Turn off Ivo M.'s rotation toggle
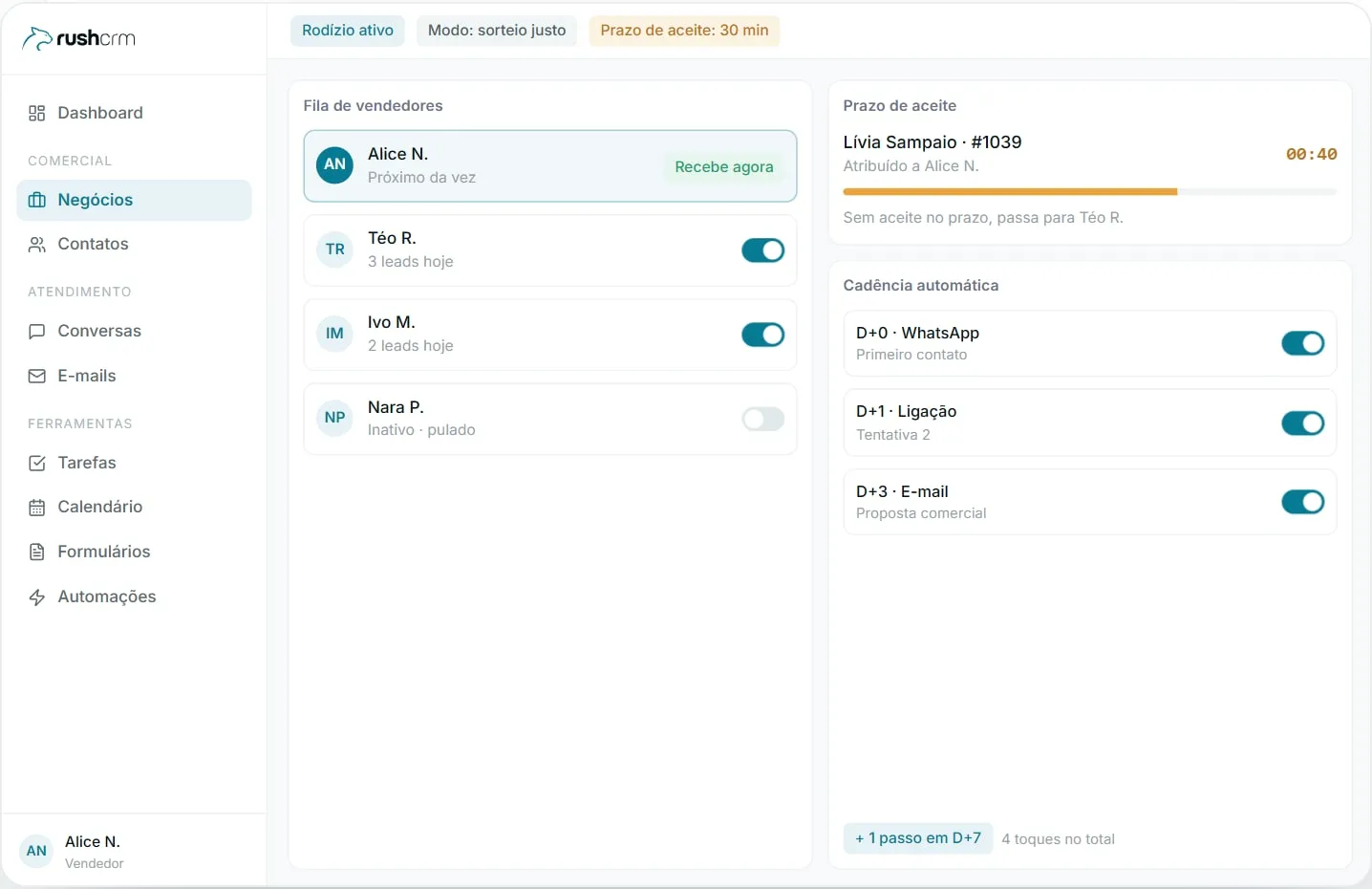The height and width of the screenshot is (889, 1372). pyautogui.click(x=762, y=335)
